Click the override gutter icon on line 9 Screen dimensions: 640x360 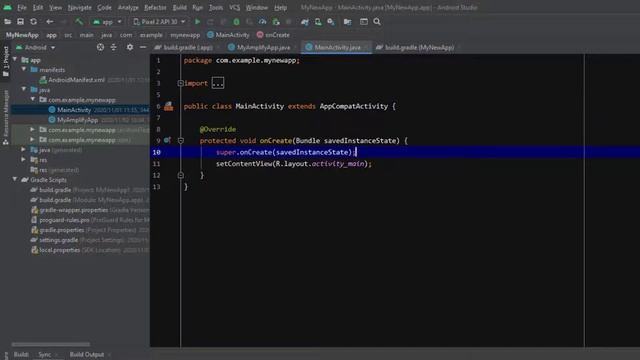coord(167,140)
